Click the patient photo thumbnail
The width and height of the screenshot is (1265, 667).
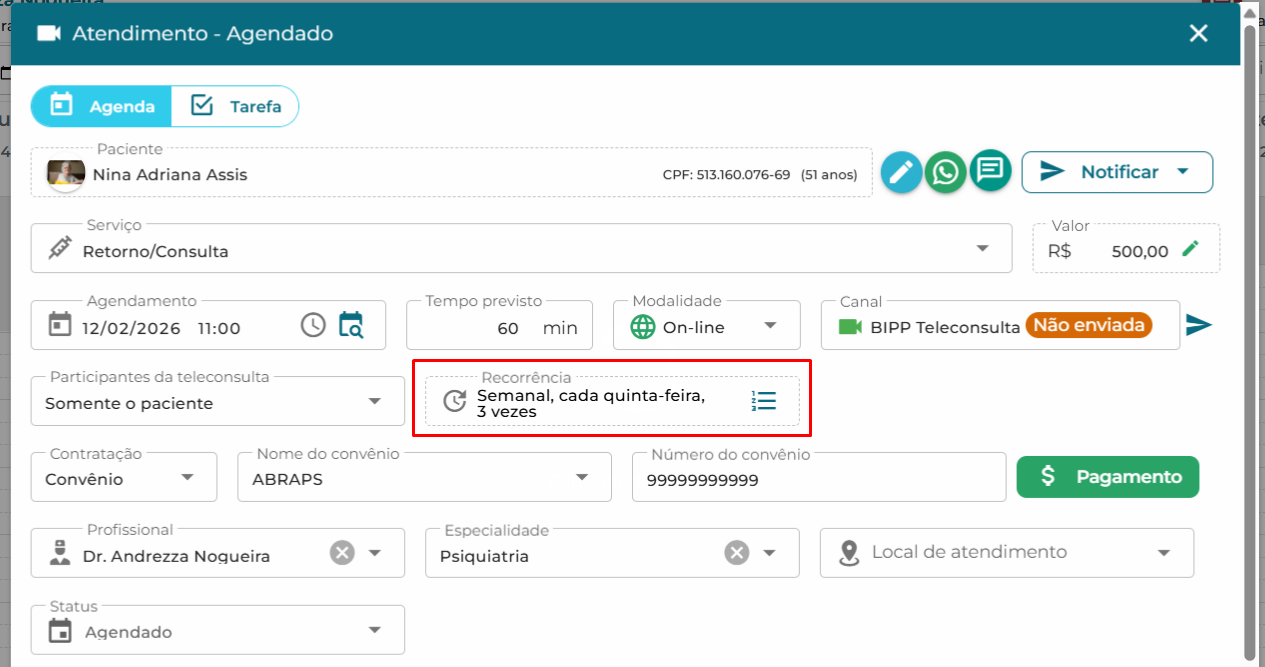(67, 174)
